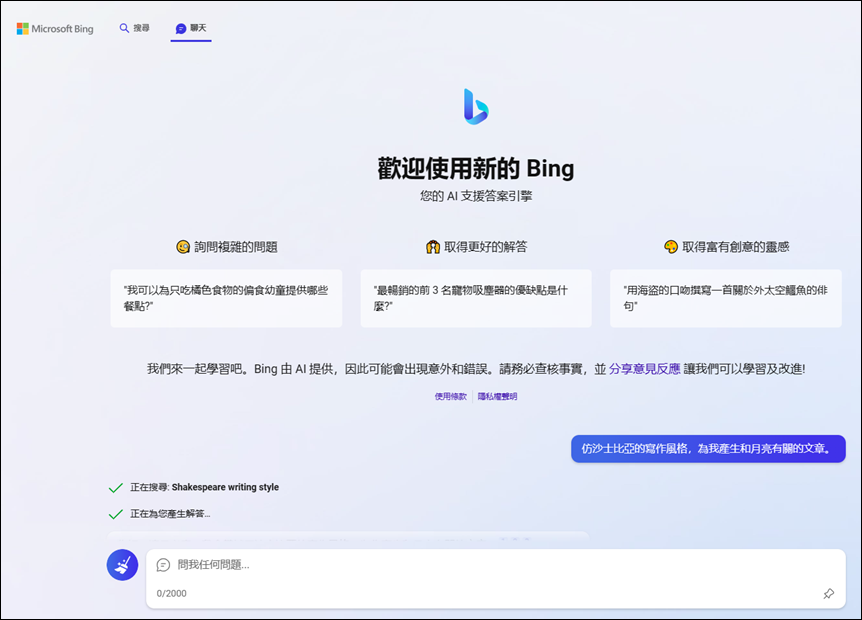
Task: Click the green checkmark beside 正在為您產生解答
Action: pos(115,514)
